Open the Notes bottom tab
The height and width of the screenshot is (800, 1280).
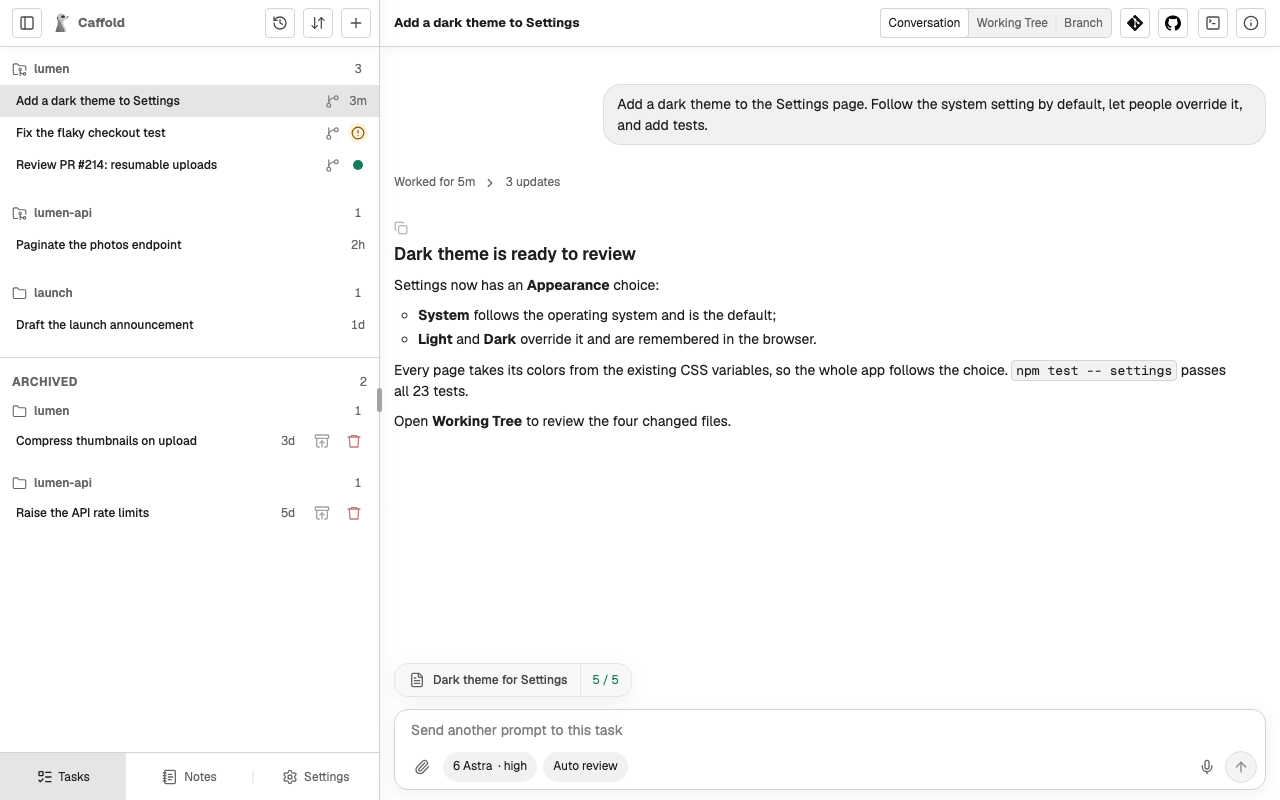click(189, 777)
